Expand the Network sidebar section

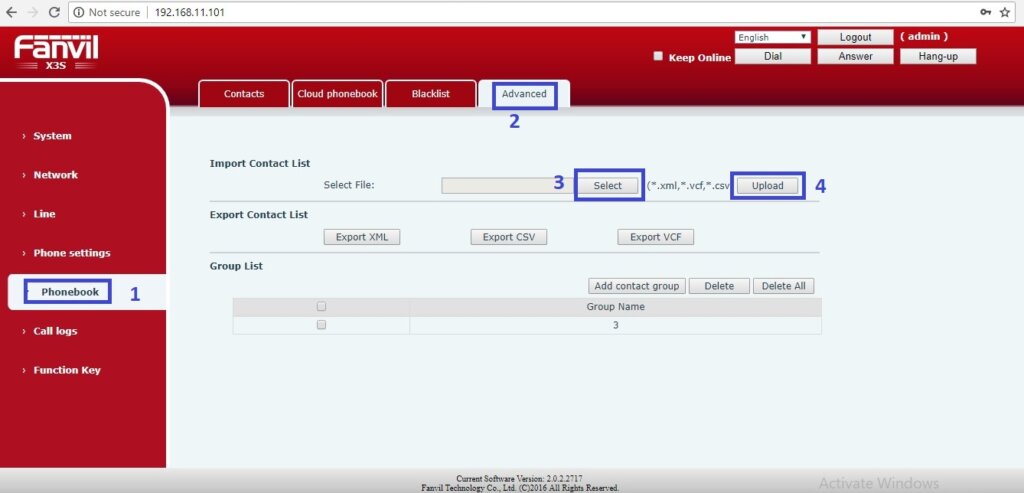point(55,175)
